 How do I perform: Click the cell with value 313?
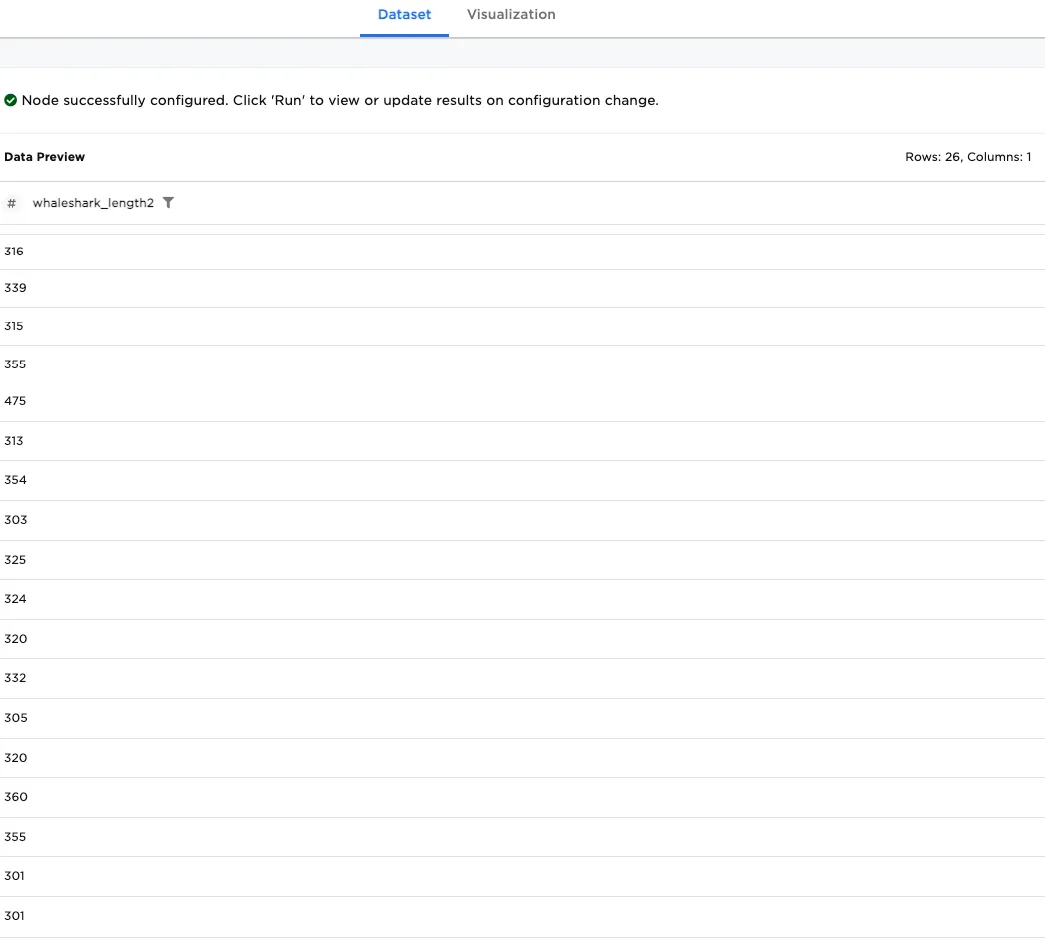point(14,440)
